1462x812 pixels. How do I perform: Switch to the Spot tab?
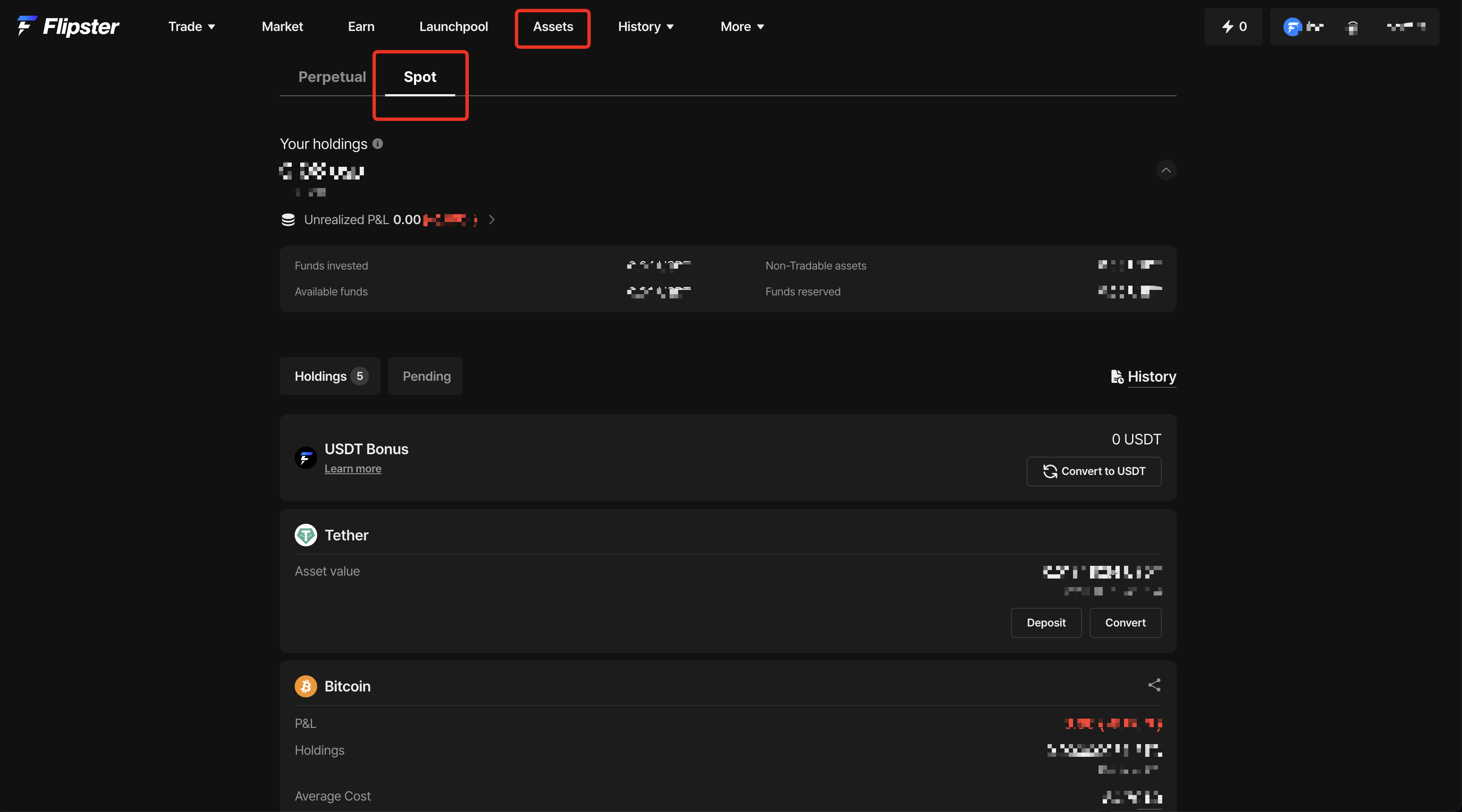[x=420, y=77]
